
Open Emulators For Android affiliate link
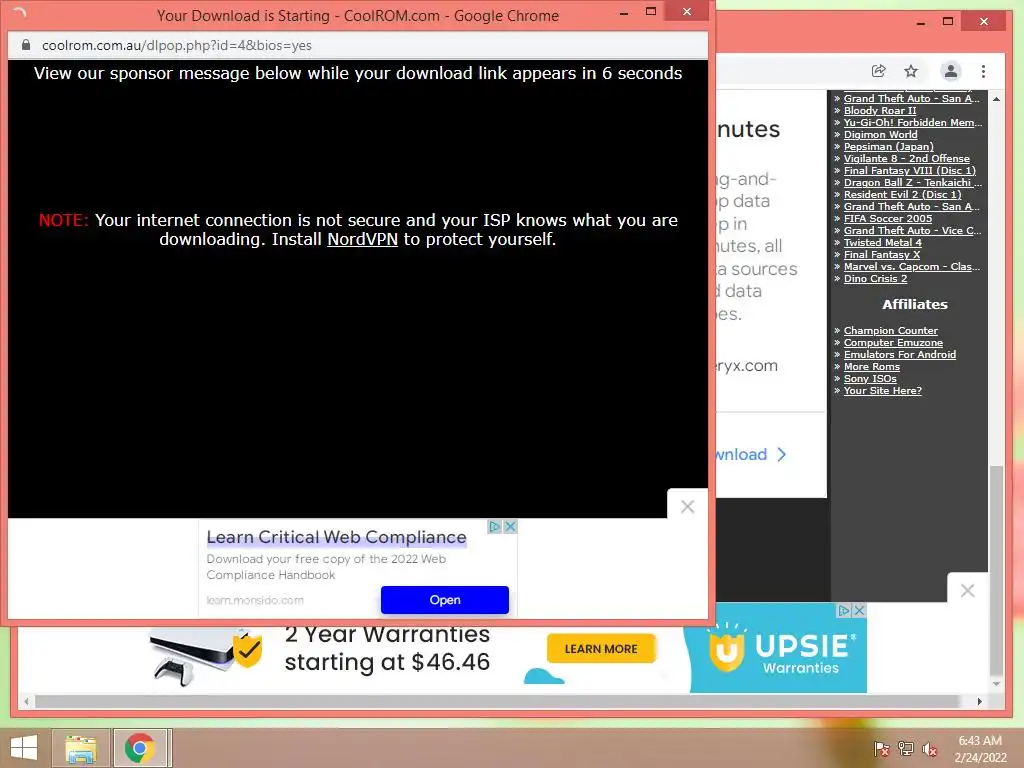(x=900, y=355)
